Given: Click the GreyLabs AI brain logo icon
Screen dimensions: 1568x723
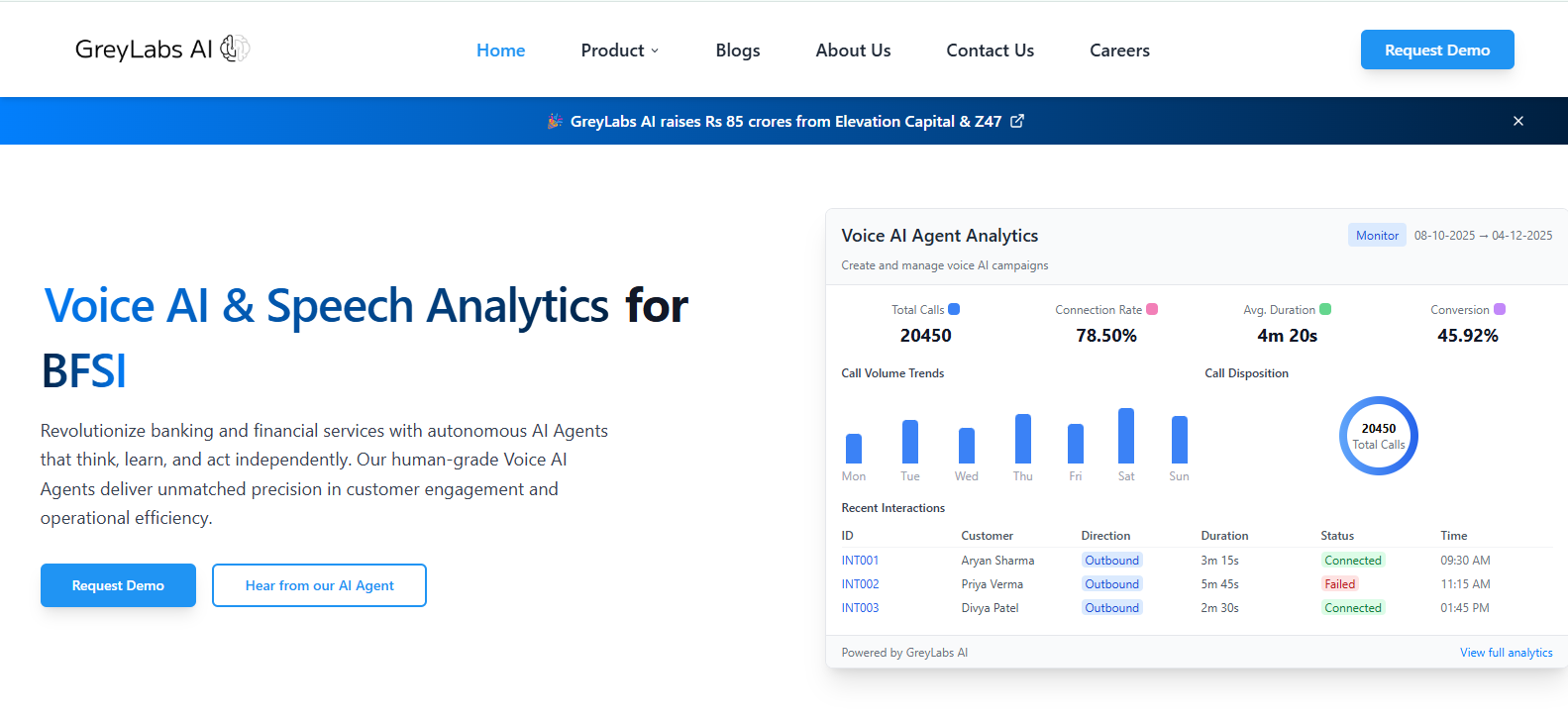Looking at the screenshot, I should [x=235, y=48].
